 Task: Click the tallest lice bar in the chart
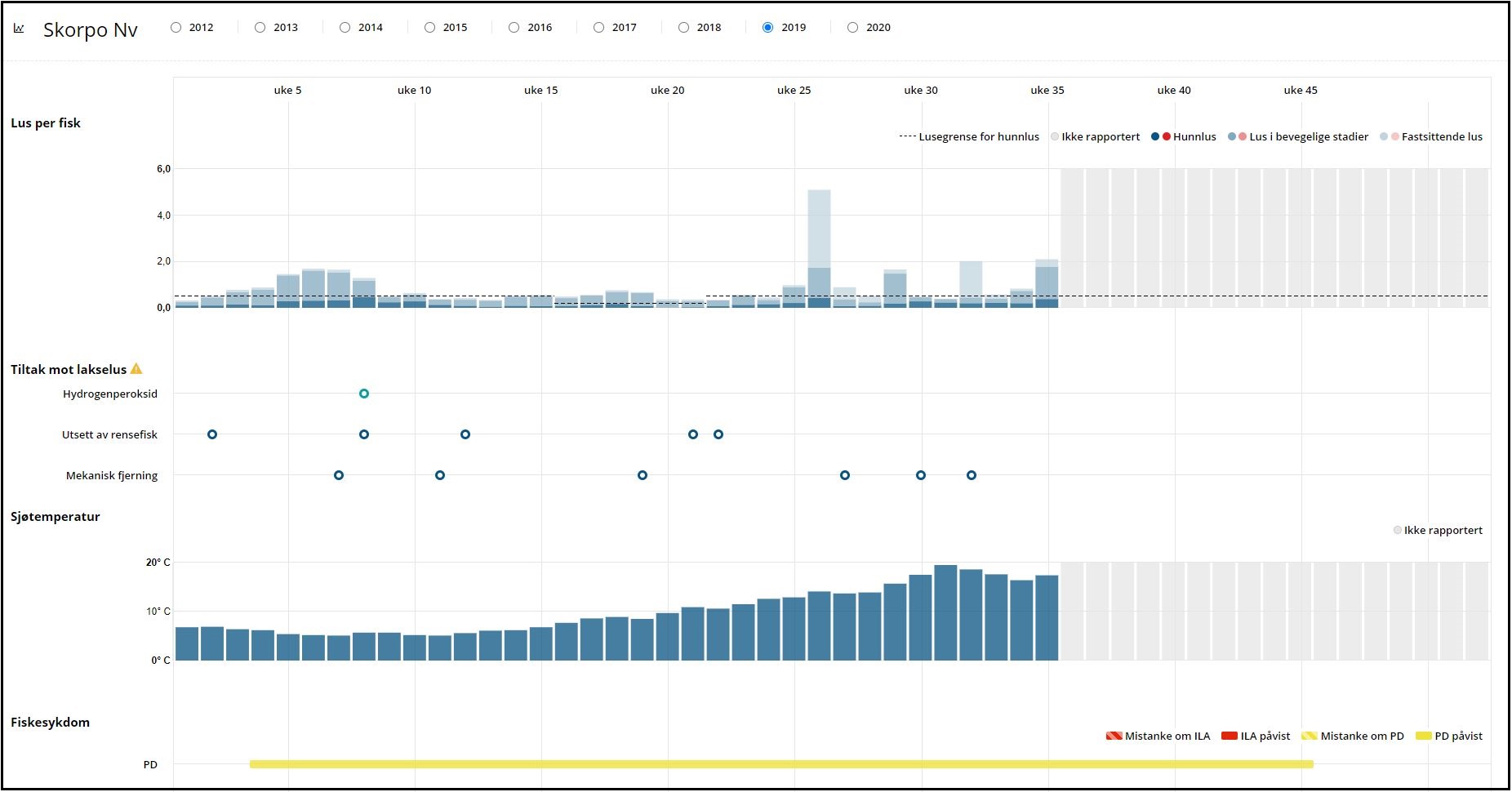(x=819, y=245)
